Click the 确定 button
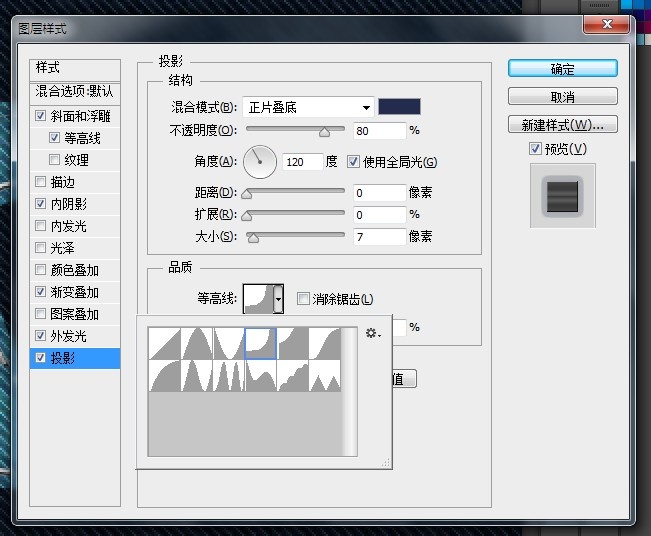The height and width of the screenshot is (536, 651). point(562,69)
